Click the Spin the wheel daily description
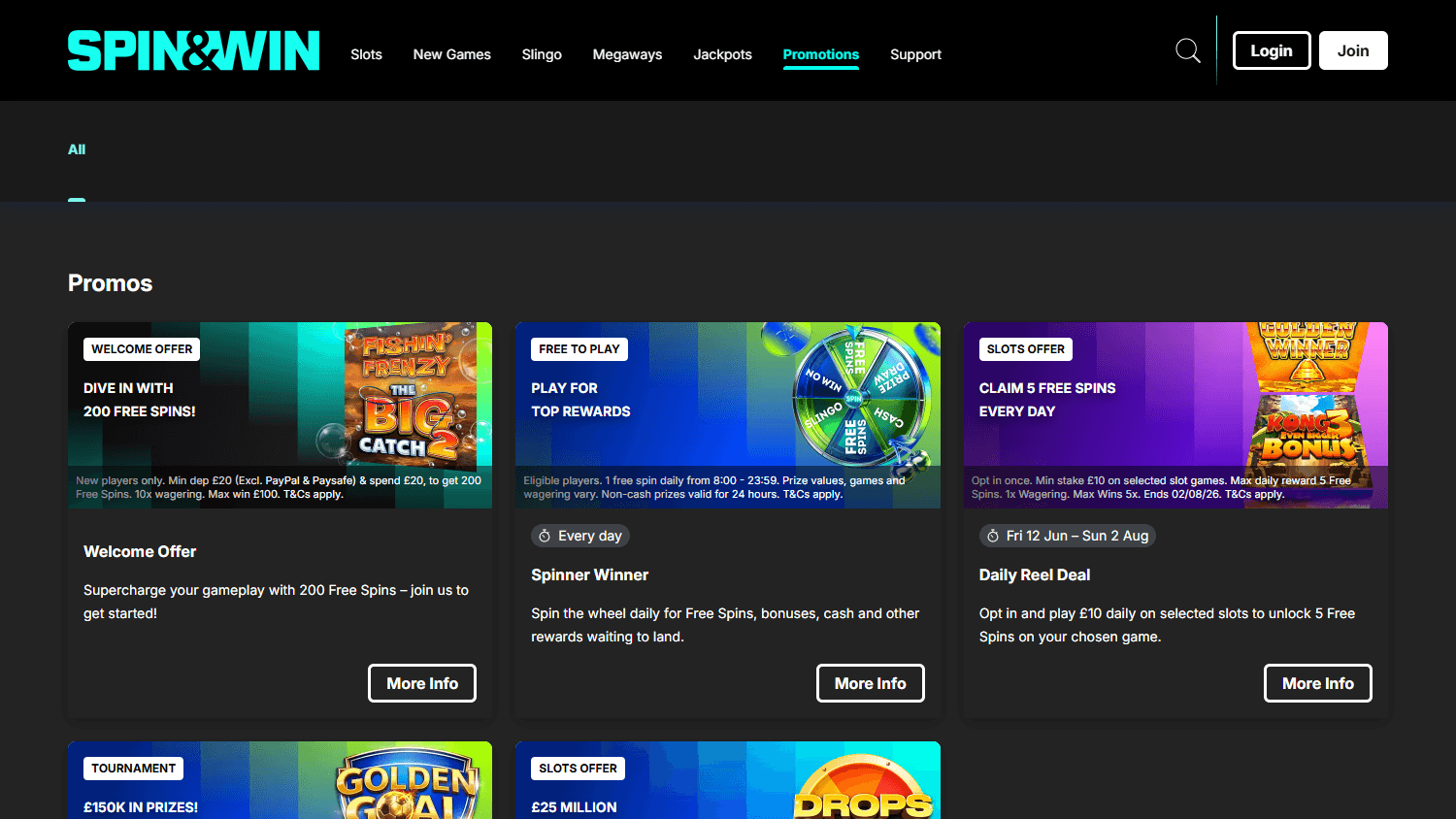The width and height of the screenshot is (1456, 819). [x=725, y=625]
